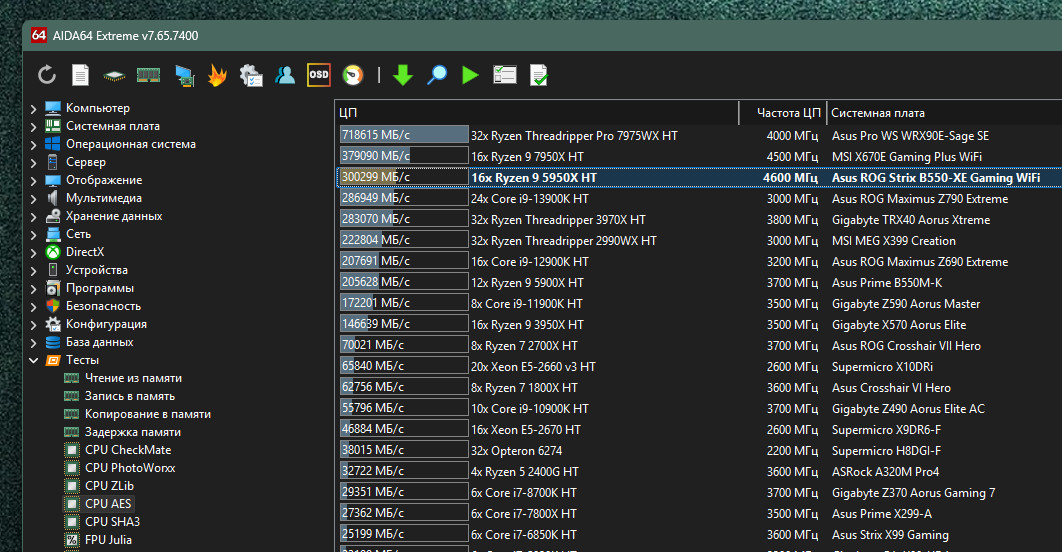Open the Запись в память test
This screenshot has height=552, width=1062.
pos(129,396)
